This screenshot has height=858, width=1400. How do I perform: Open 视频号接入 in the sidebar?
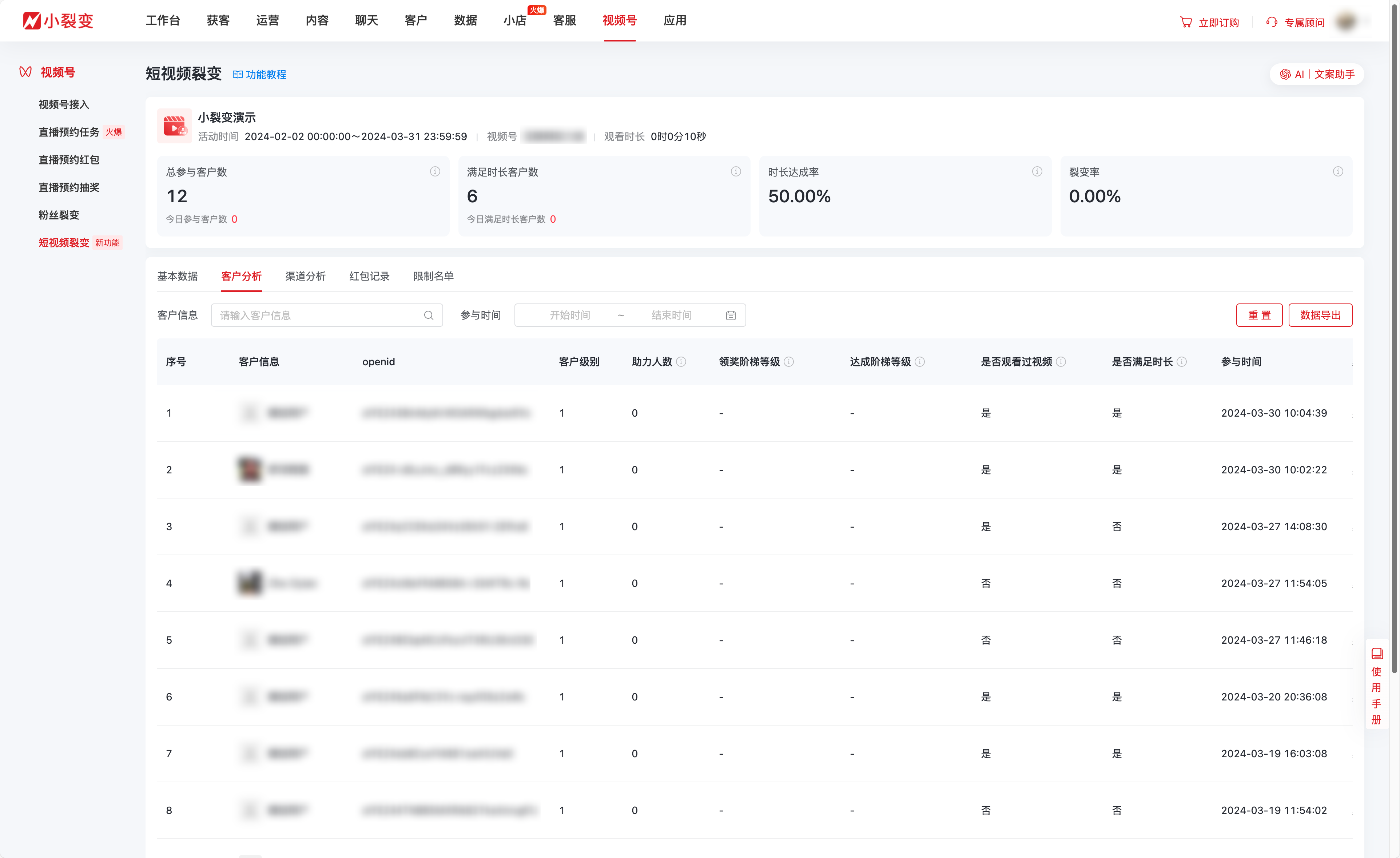pyautogui.click(x=64, y=104)
